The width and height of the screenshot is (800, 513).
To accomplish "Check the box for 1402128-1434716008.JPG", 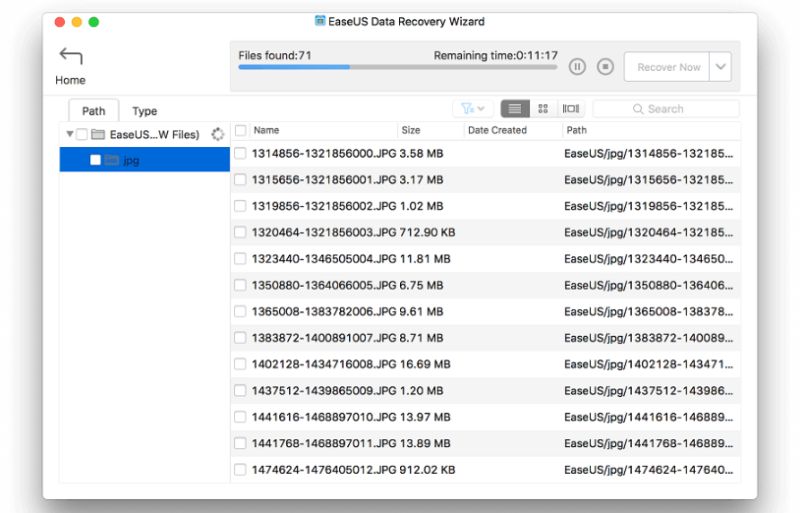I will 240,364.
